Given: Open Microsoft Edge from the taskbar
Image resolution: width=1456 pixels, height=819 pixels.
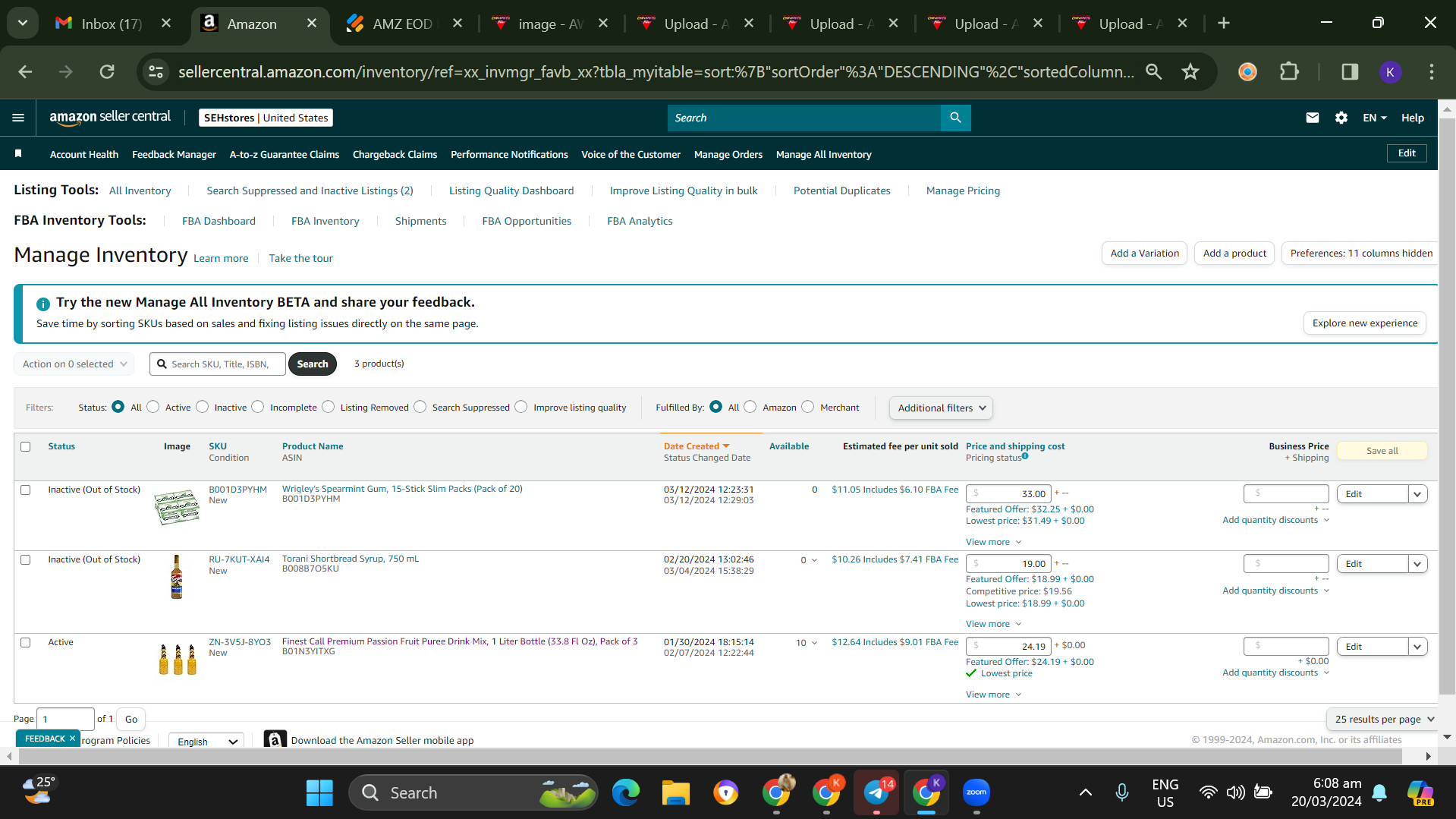Looking at the screenshot, I should [x=625, y=793].
